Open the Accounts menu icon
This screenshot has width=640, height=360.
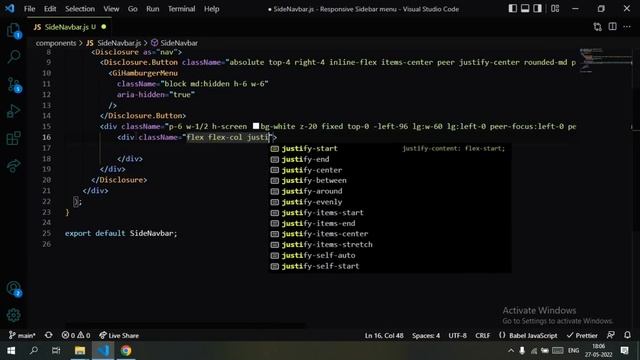pyautogui.click(x=13, y=289)
